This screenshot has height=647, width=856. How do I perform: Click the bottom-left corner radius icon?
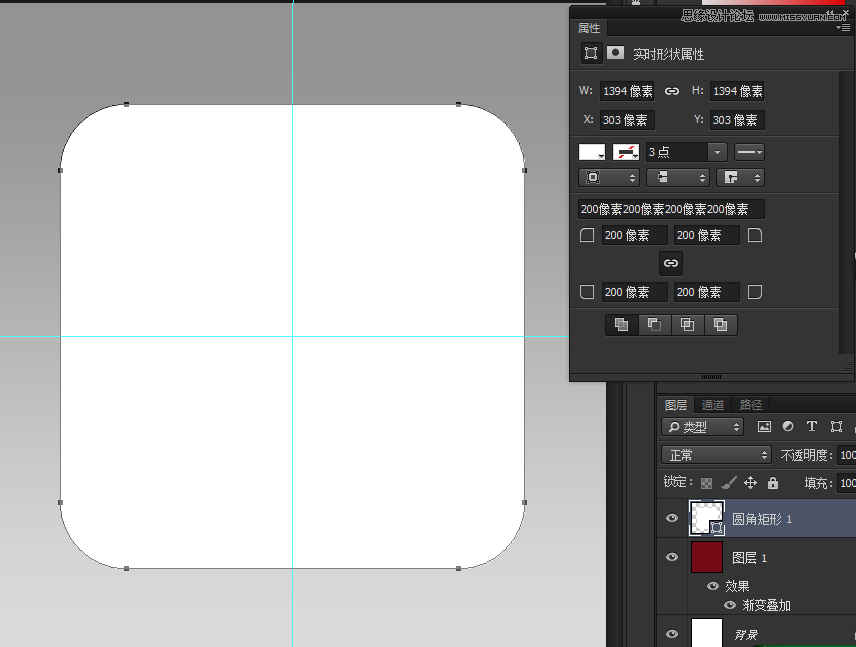[587, 292]
